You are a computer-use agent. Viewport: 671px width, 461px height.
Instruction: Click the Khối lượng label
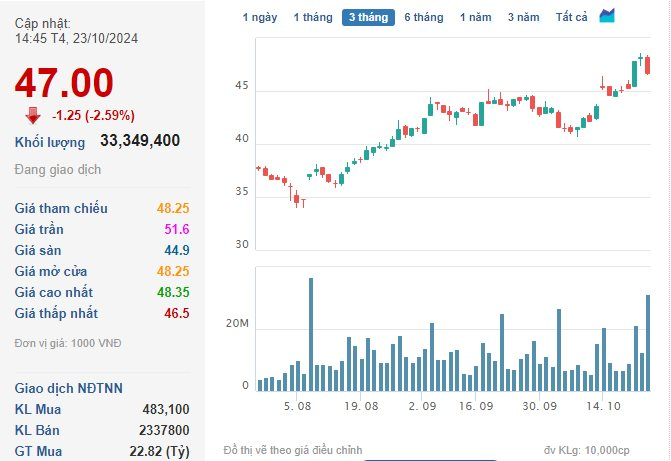coord(50,142)
